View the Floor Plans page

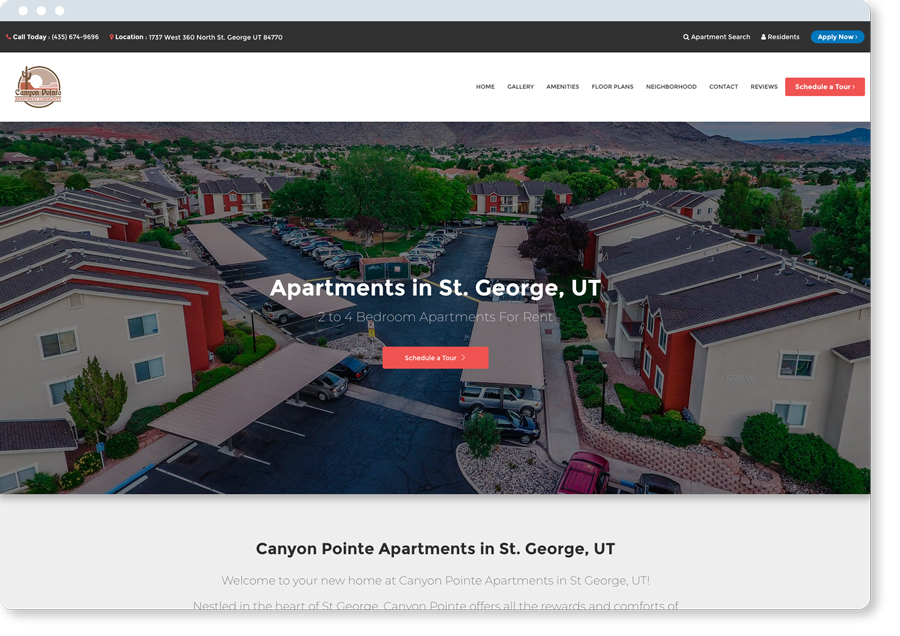(x=612, y=87)
